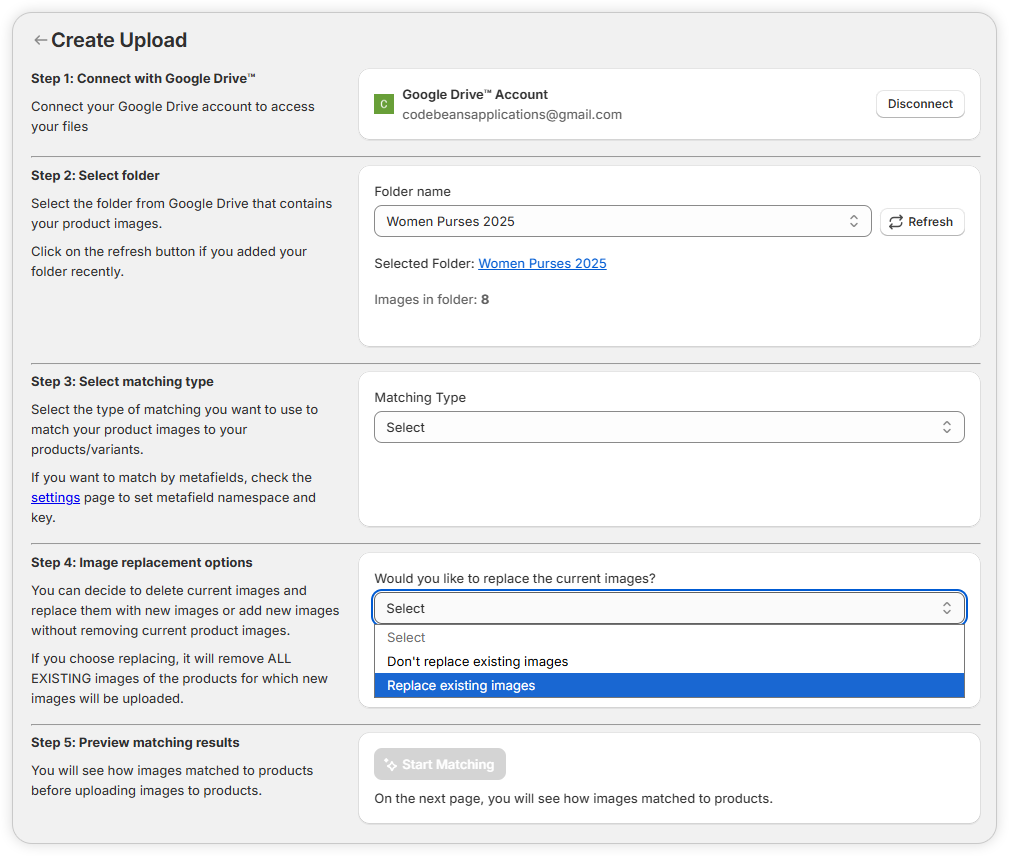Open the Women Purses 2025 selected folder link
Viewport: 1009px width, 856px height.
pos(542,264)
